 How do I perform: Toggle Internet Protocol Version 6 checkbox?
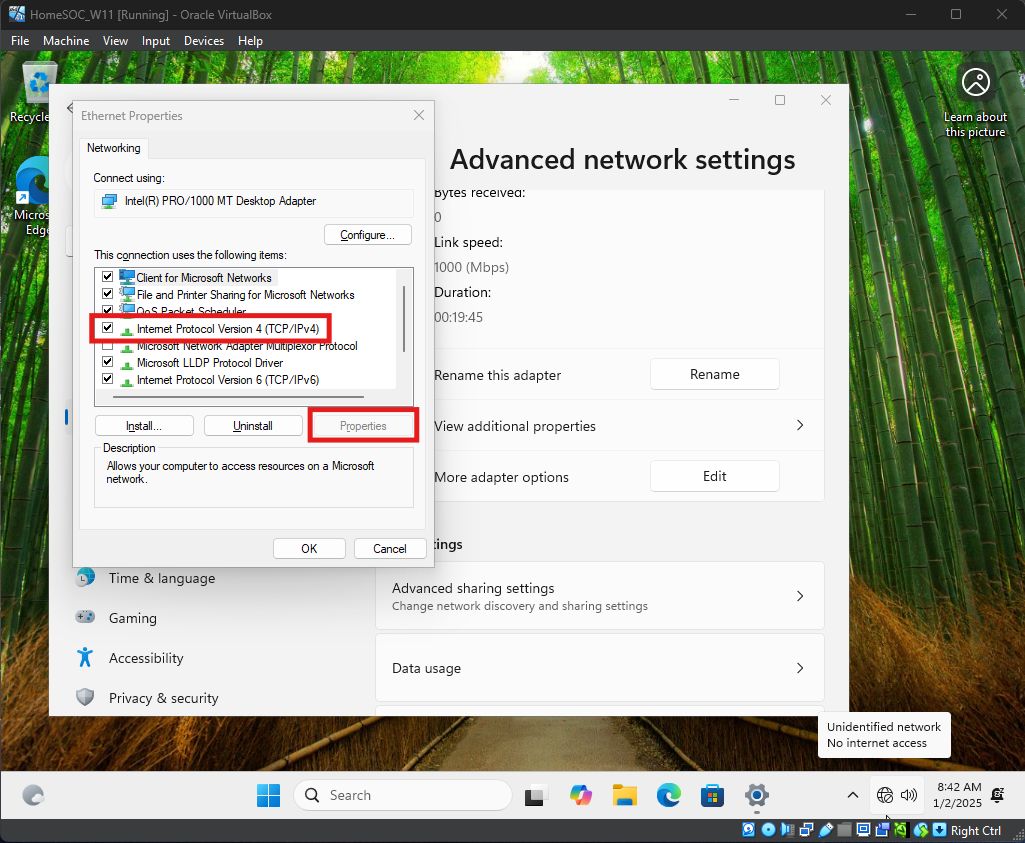click(108, 380)
